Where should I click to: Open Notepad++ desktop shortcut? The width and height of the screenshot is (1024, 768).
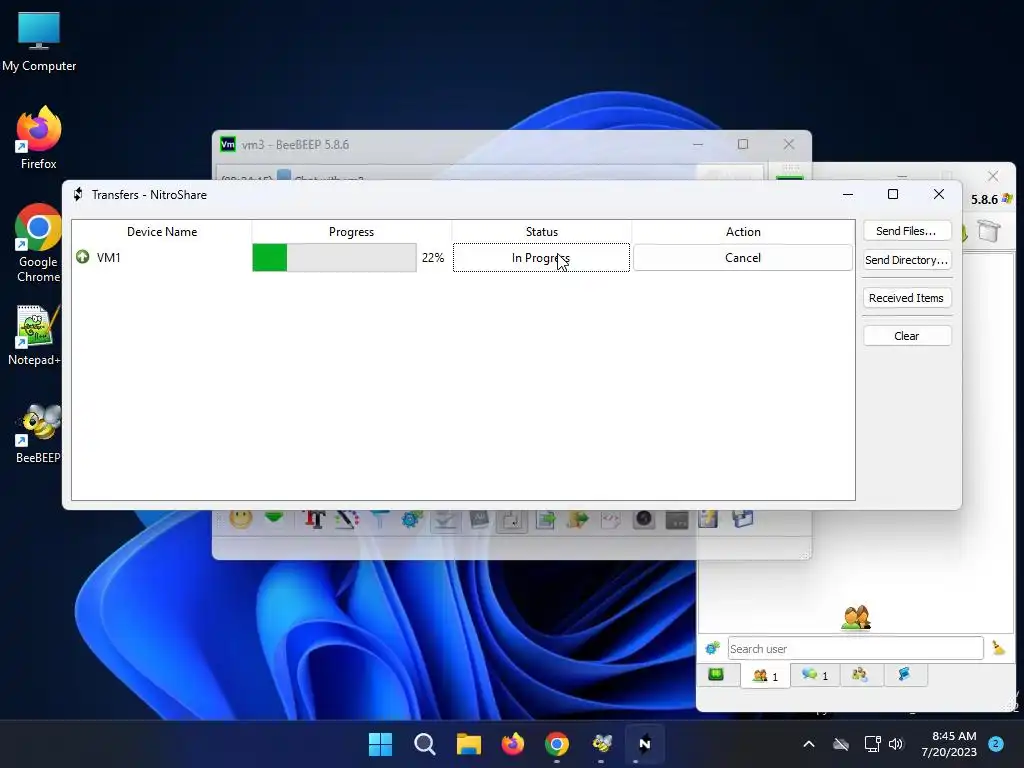(35, 335)
